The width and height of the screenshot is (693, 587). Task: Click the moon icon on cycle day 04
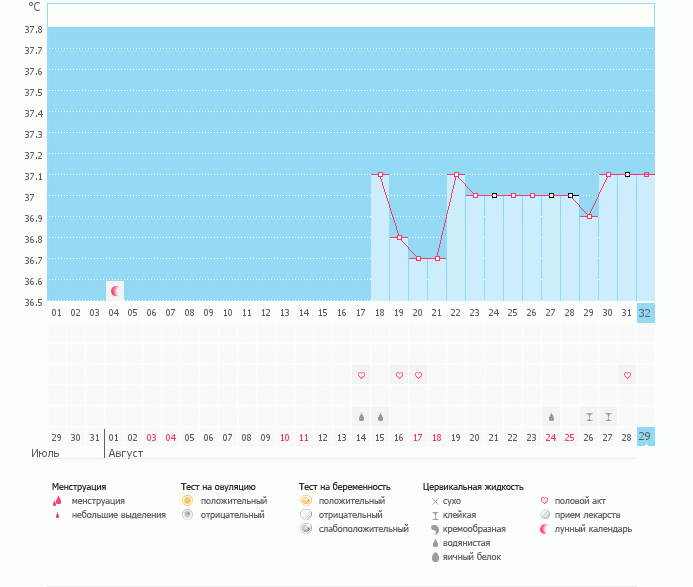pyautogui.click(x=115, y=291)
